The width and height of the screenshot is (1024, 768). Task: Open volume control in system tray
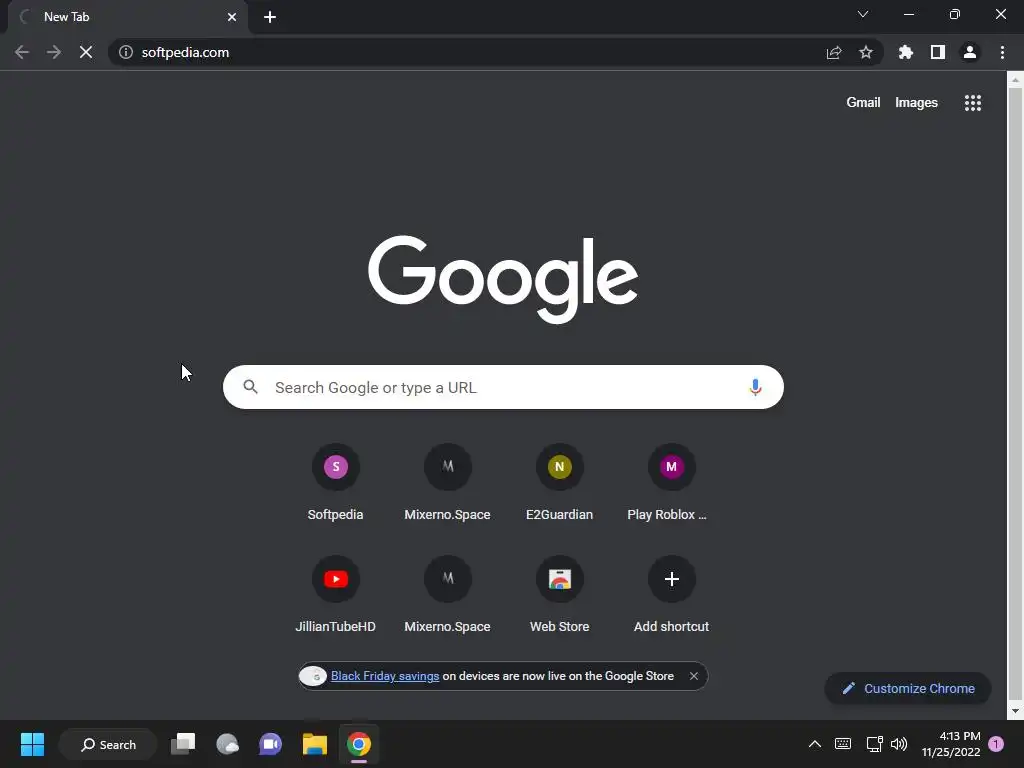pyautogui.click(x=899, y=744)
